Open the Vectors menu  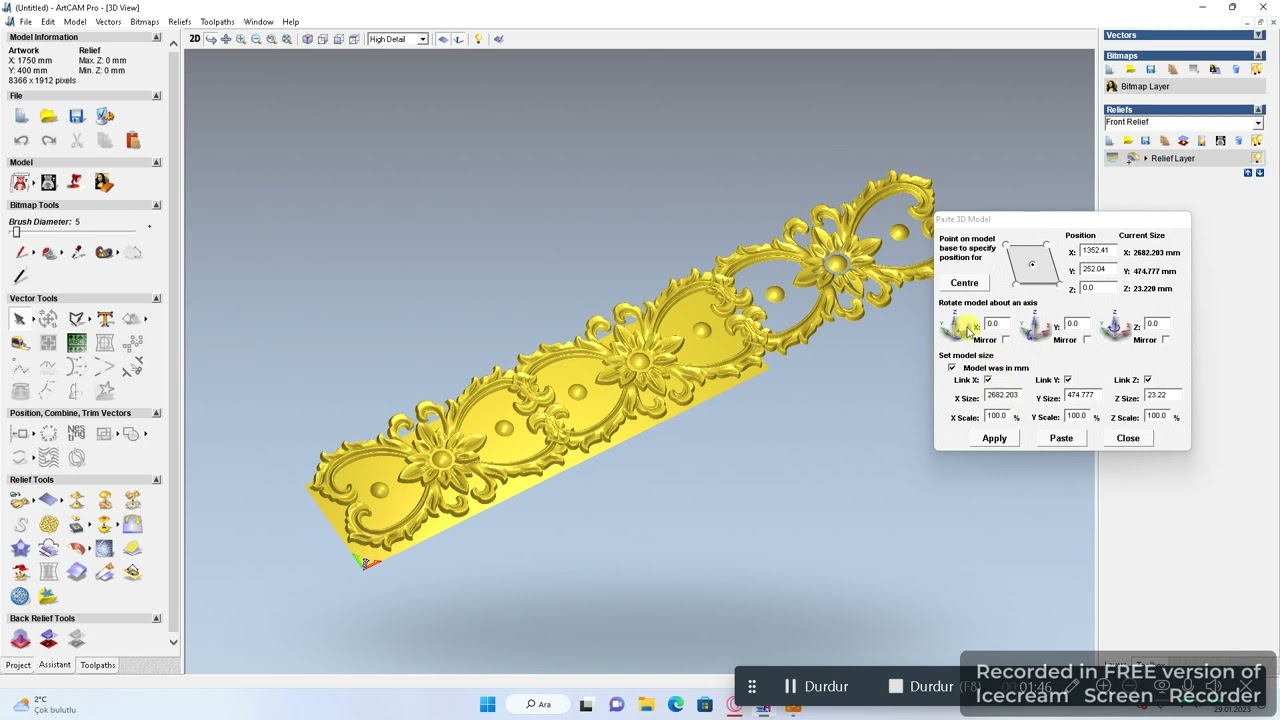(108, 22)
